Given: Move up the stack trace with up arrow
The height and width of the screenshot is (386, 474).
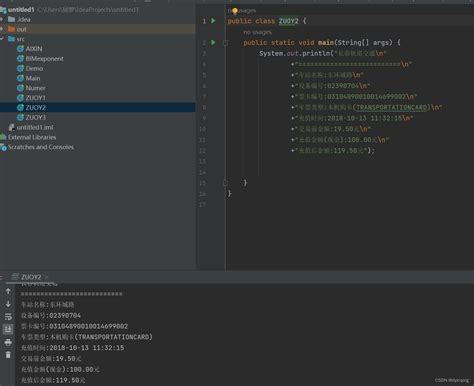Looking at the screenshot, I should 8,291.
